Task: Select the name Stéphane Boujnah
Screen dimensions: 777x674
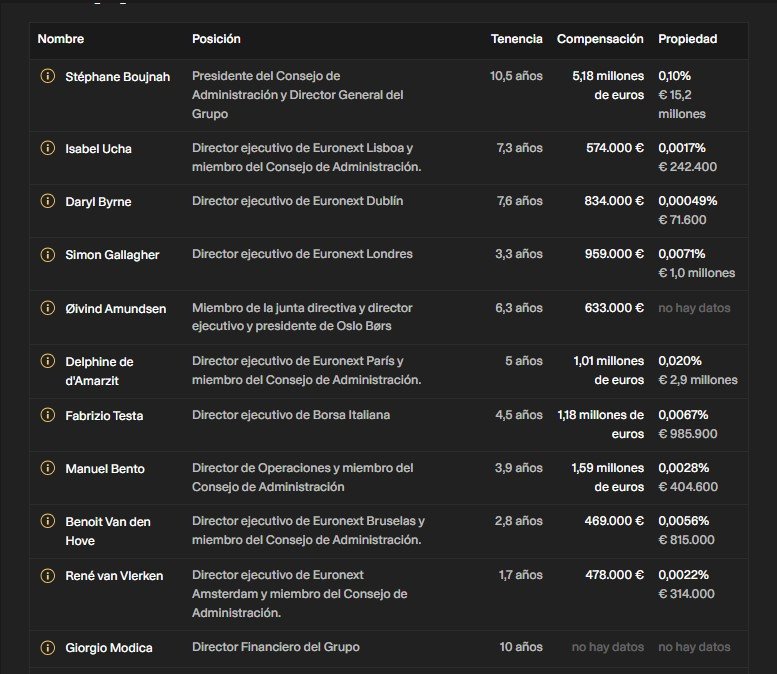Action: click(117, 77)
